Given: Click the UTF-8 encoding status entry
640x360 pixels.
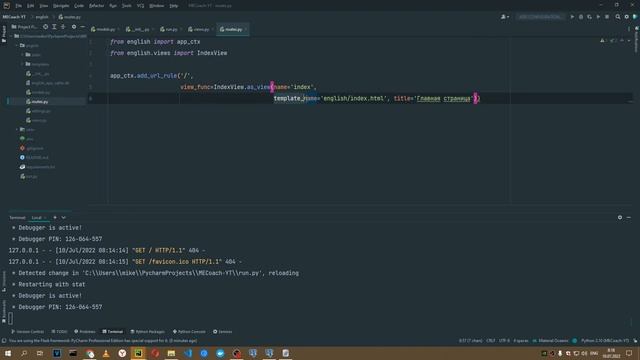Looking at the screenshot, I should coord(504,340).
